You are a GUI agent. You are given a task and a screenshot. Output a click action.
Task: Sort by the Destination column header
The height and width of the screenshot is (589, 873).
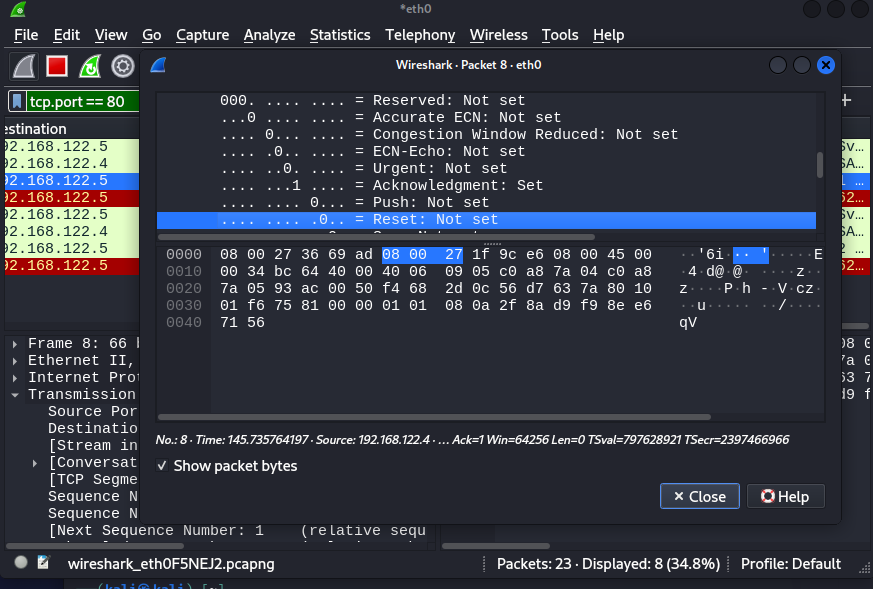(x=72, y=129)
